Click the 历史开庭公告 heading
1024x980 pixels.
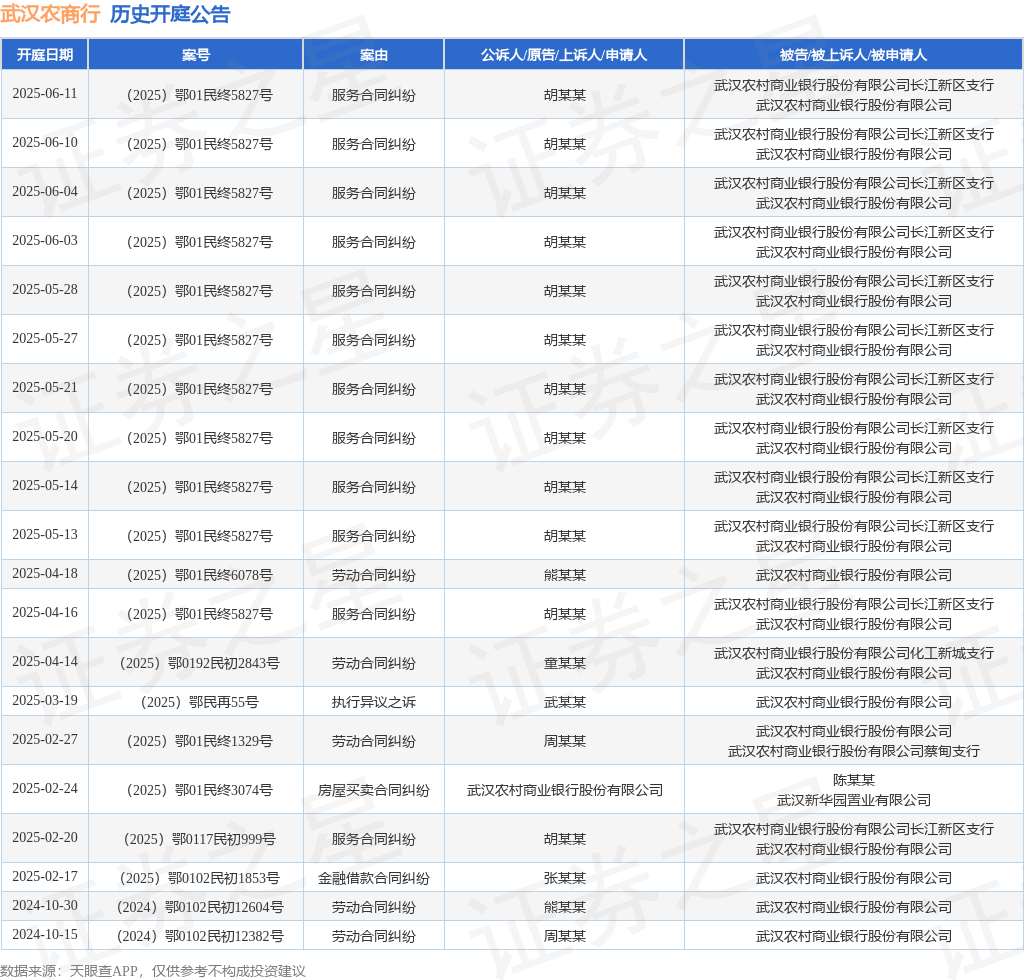169,14
